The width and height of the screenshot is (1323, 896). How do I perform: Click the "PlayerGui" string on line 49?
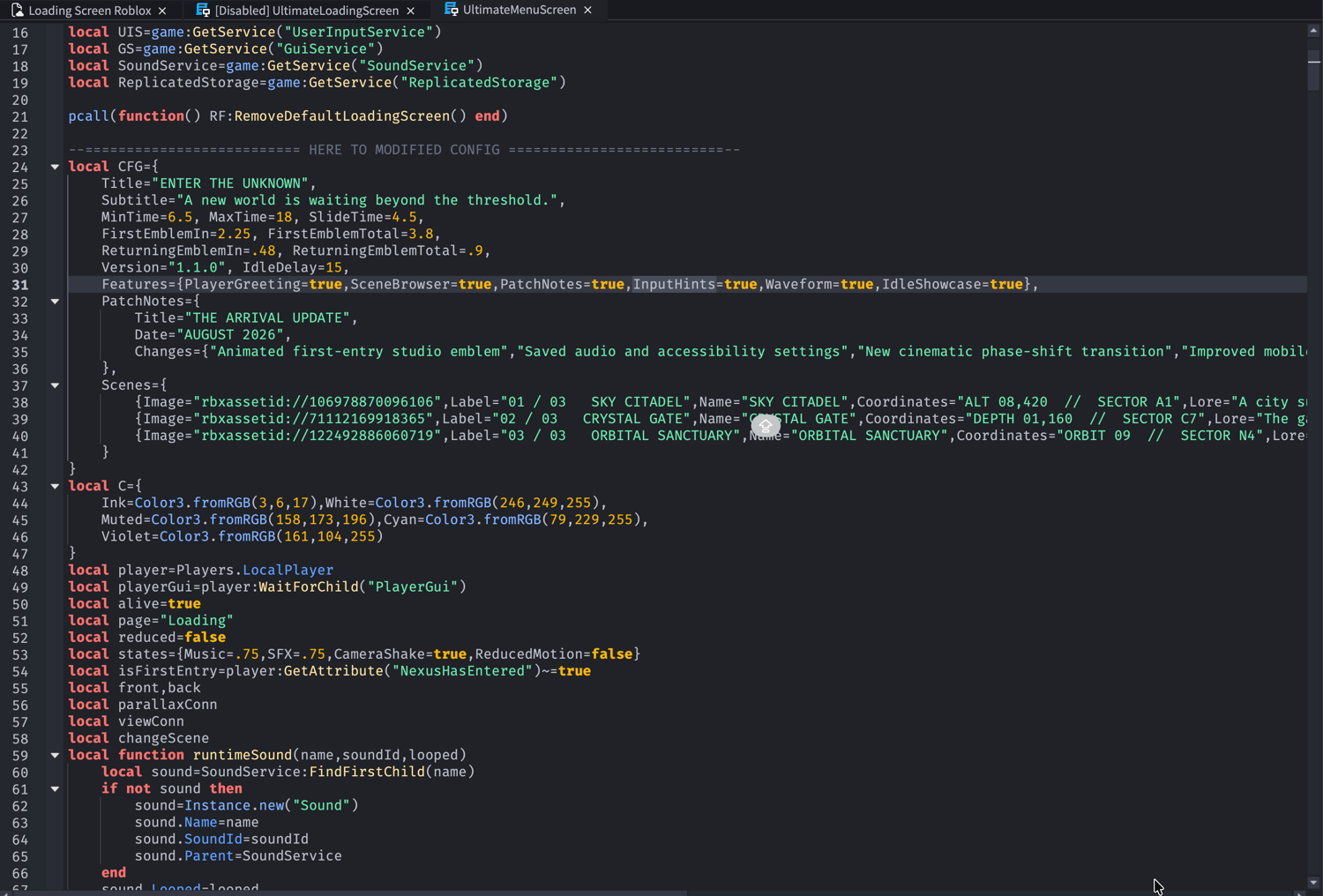click(412, 586)
